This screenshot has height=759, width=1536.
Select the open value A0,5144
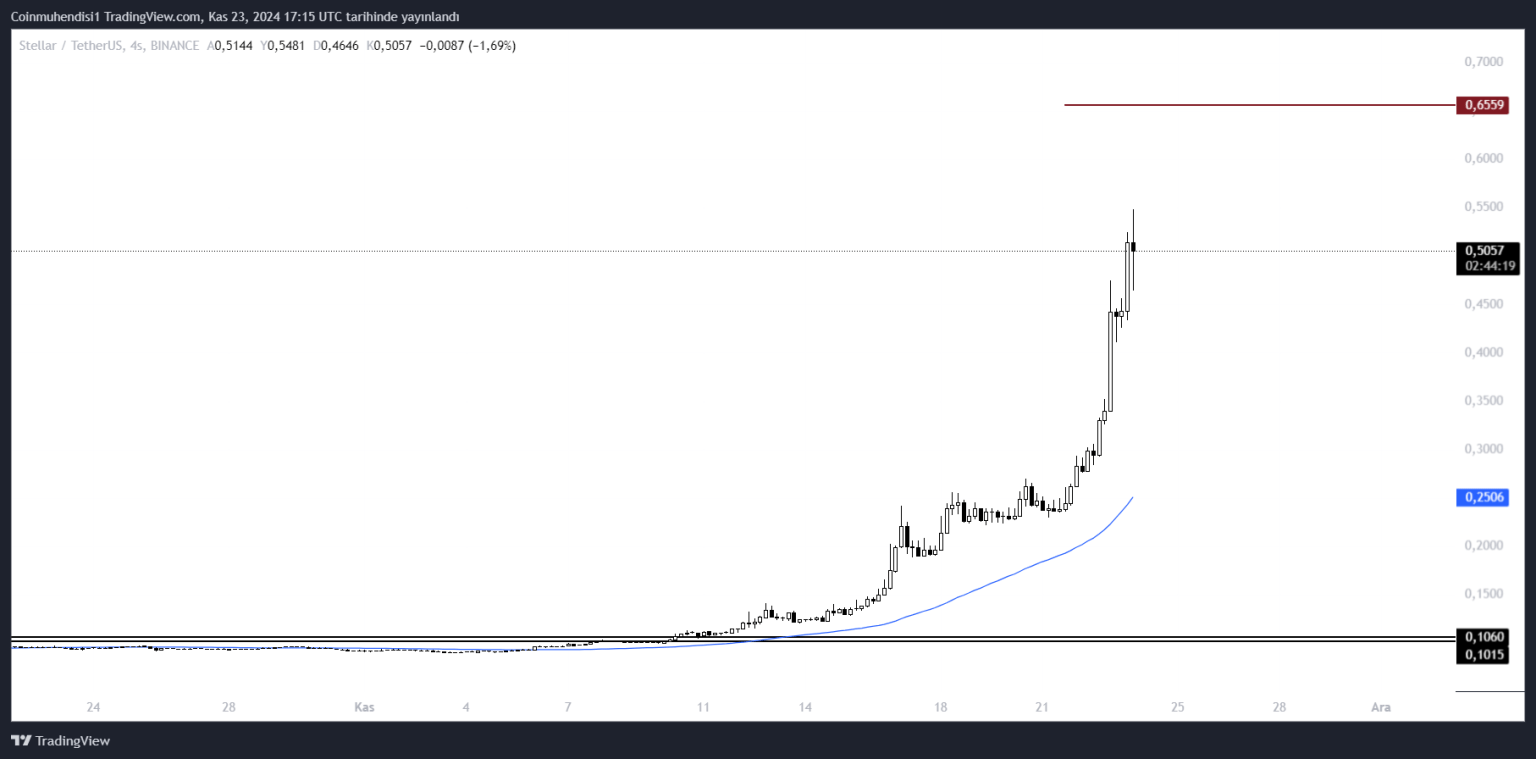[230, 46]
